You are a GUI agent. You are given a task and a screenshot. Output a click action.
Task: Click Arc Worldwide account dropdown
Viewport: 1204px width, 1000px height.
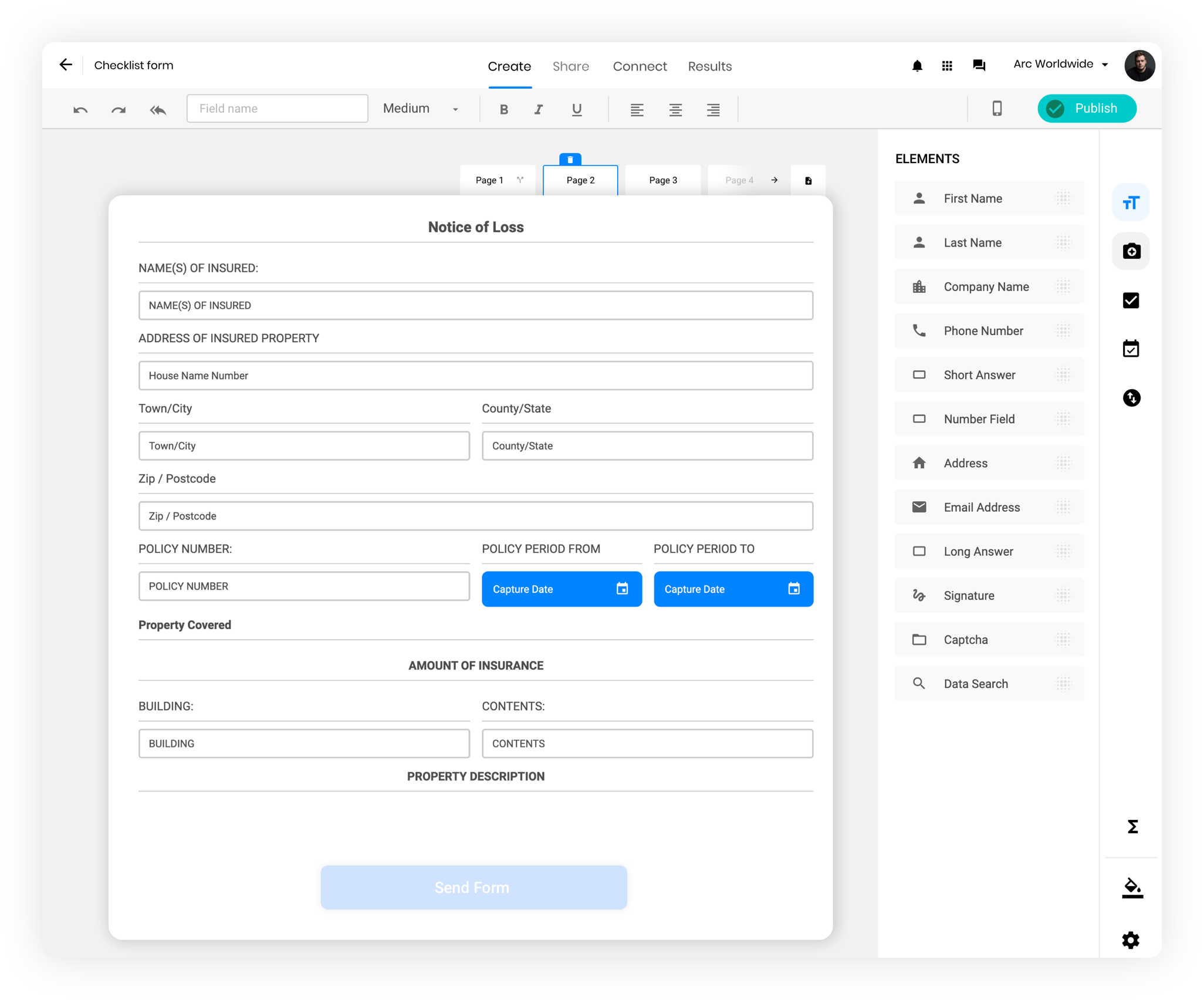click(1062, 65)
